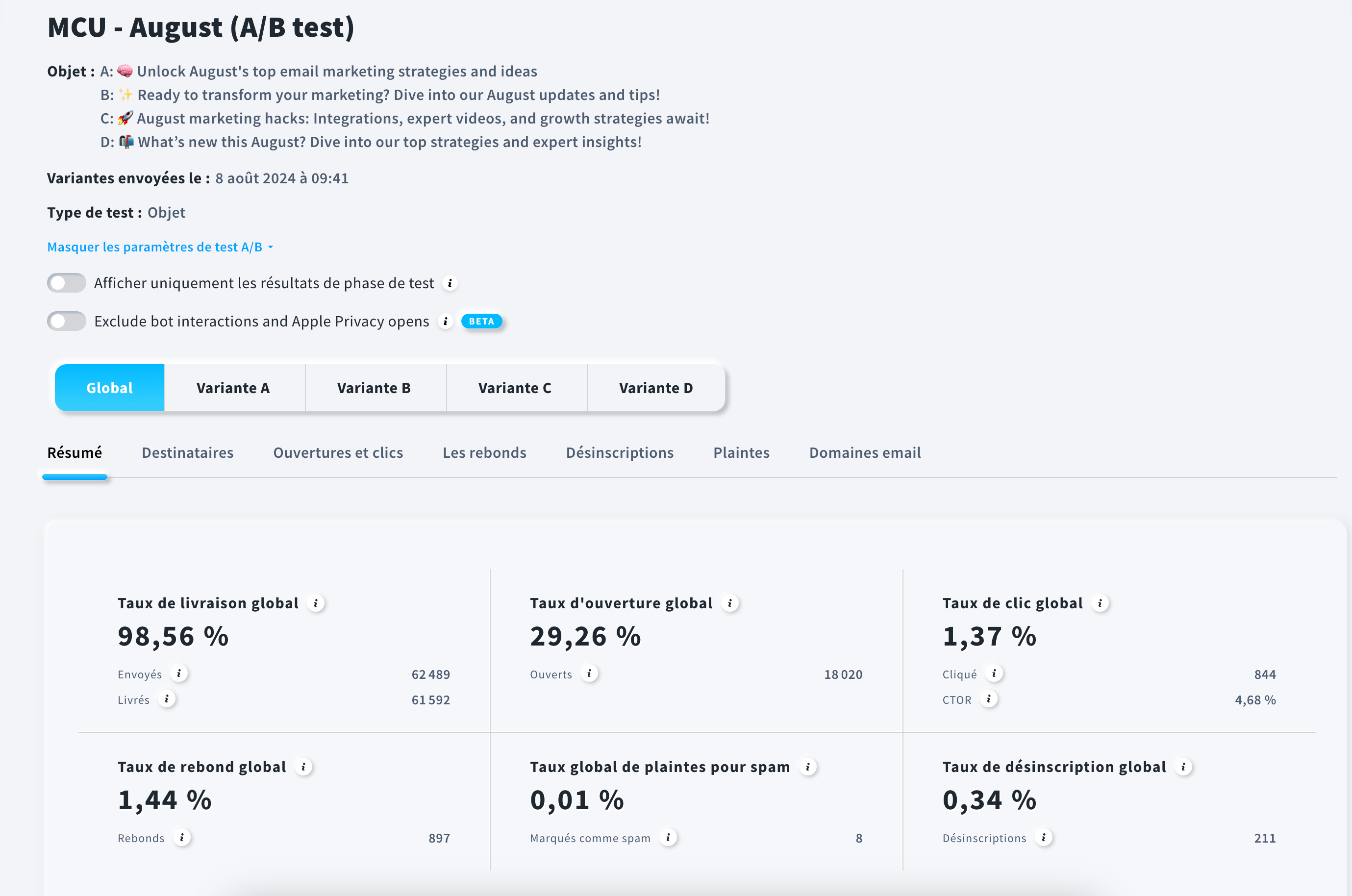1352x896 pixels.
Task: Open info details for Taux de clic global
Action: 1100,603
